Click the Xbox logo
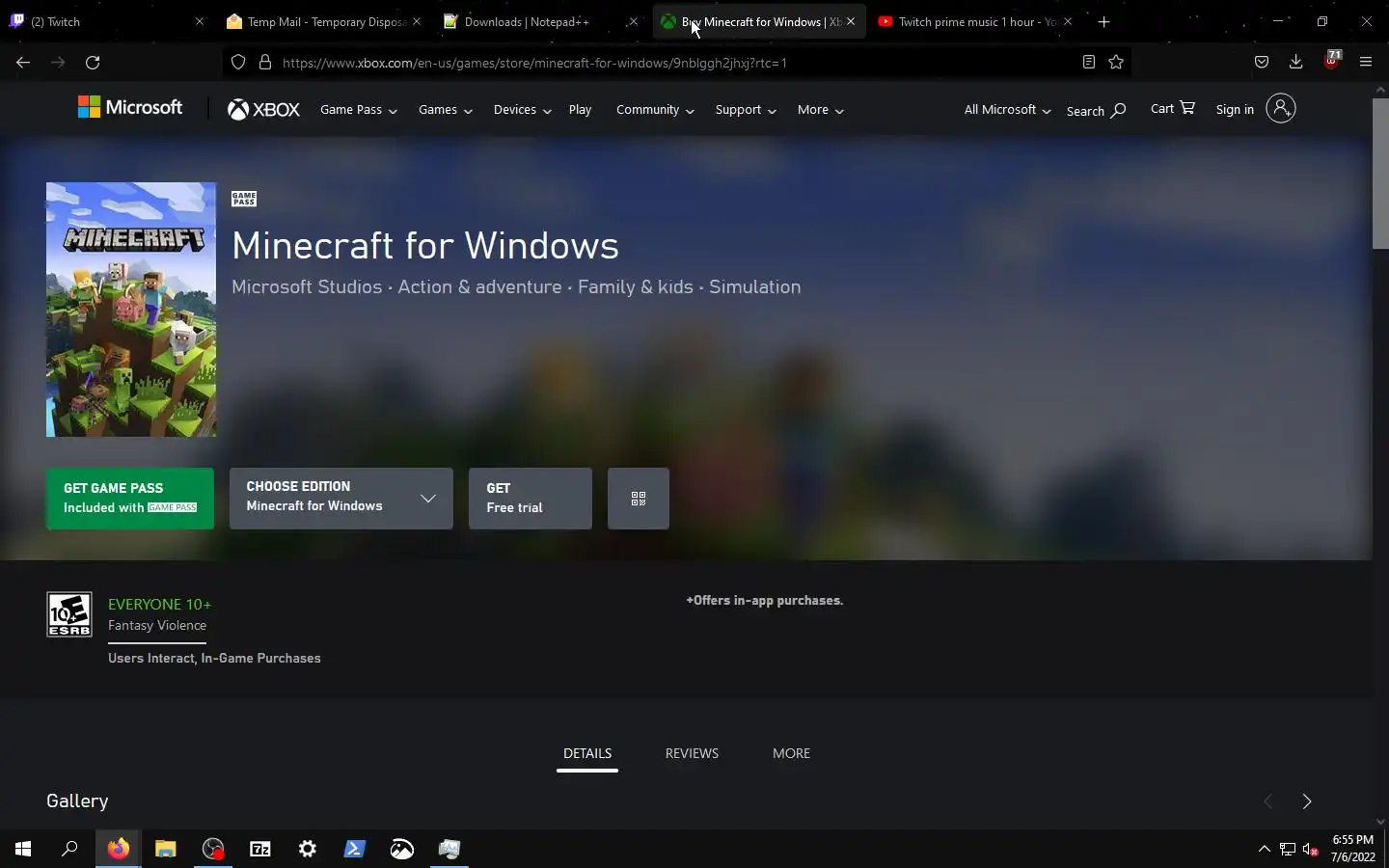 (263, 110)
